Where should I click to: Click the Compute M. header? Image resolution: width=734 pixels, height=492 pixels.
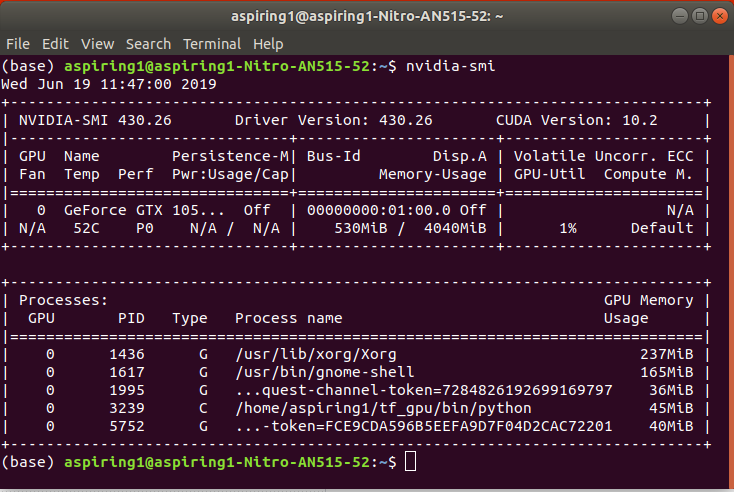pos(648,175)
